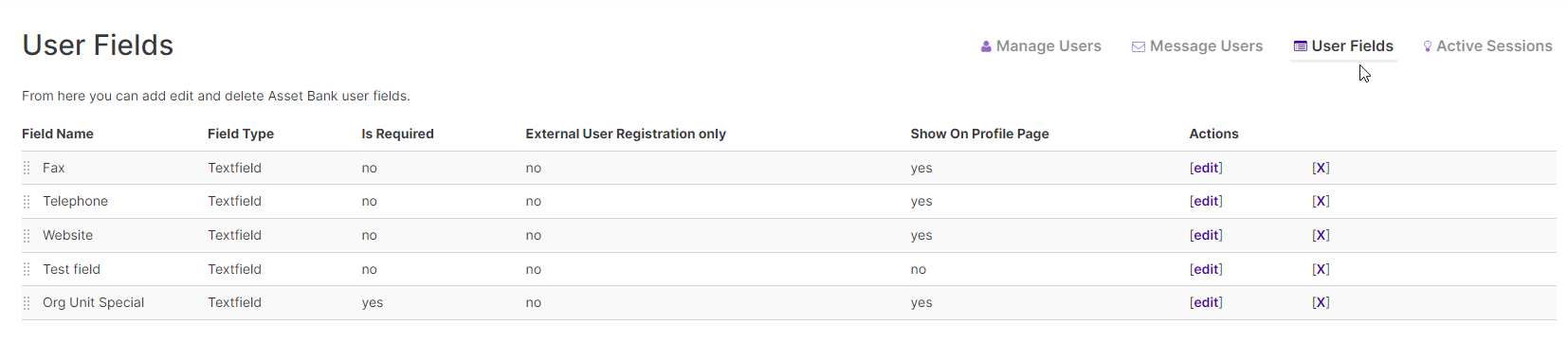Edit the Test field entry
The height and width of the screenshot is (361, 1568).
pos(1206,269)
